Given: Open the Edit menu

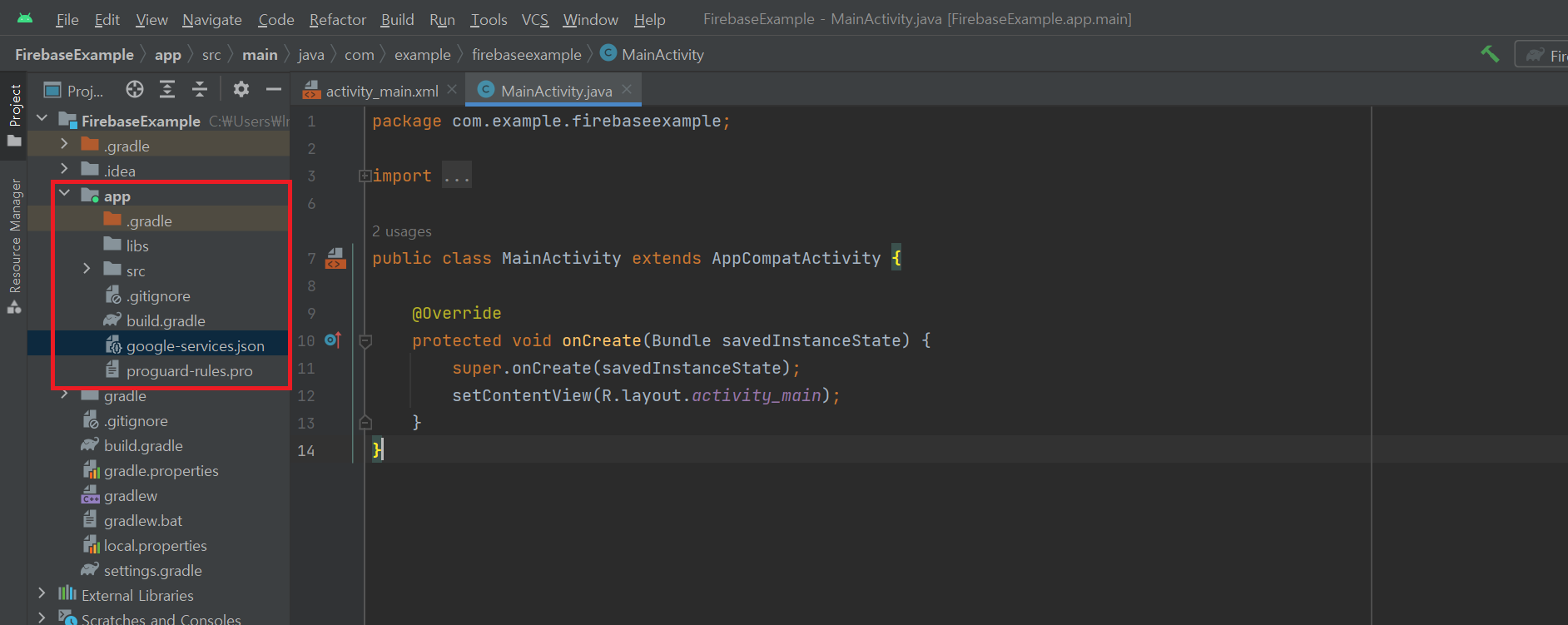Looking at the screenshot, I should pyautogui.click(x=107, y=19).
